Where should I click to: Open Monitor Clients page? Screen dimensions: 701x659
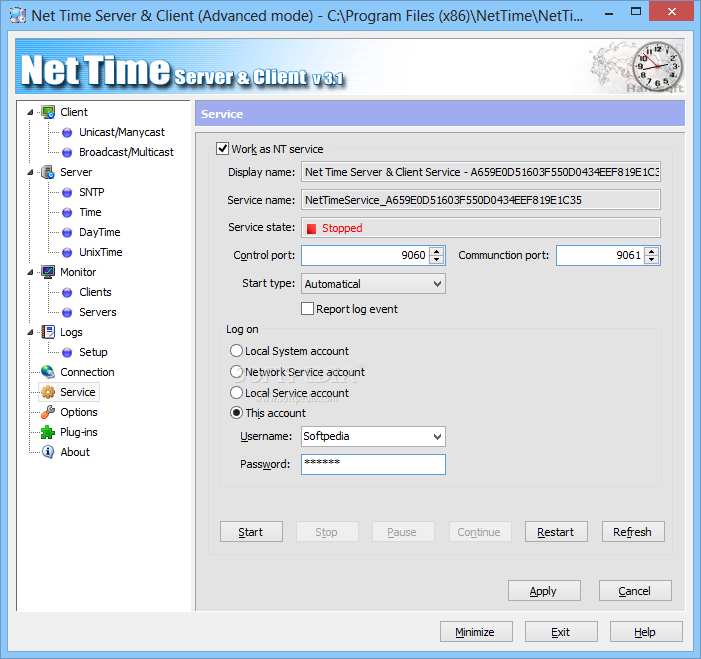(x=95, y=292)
